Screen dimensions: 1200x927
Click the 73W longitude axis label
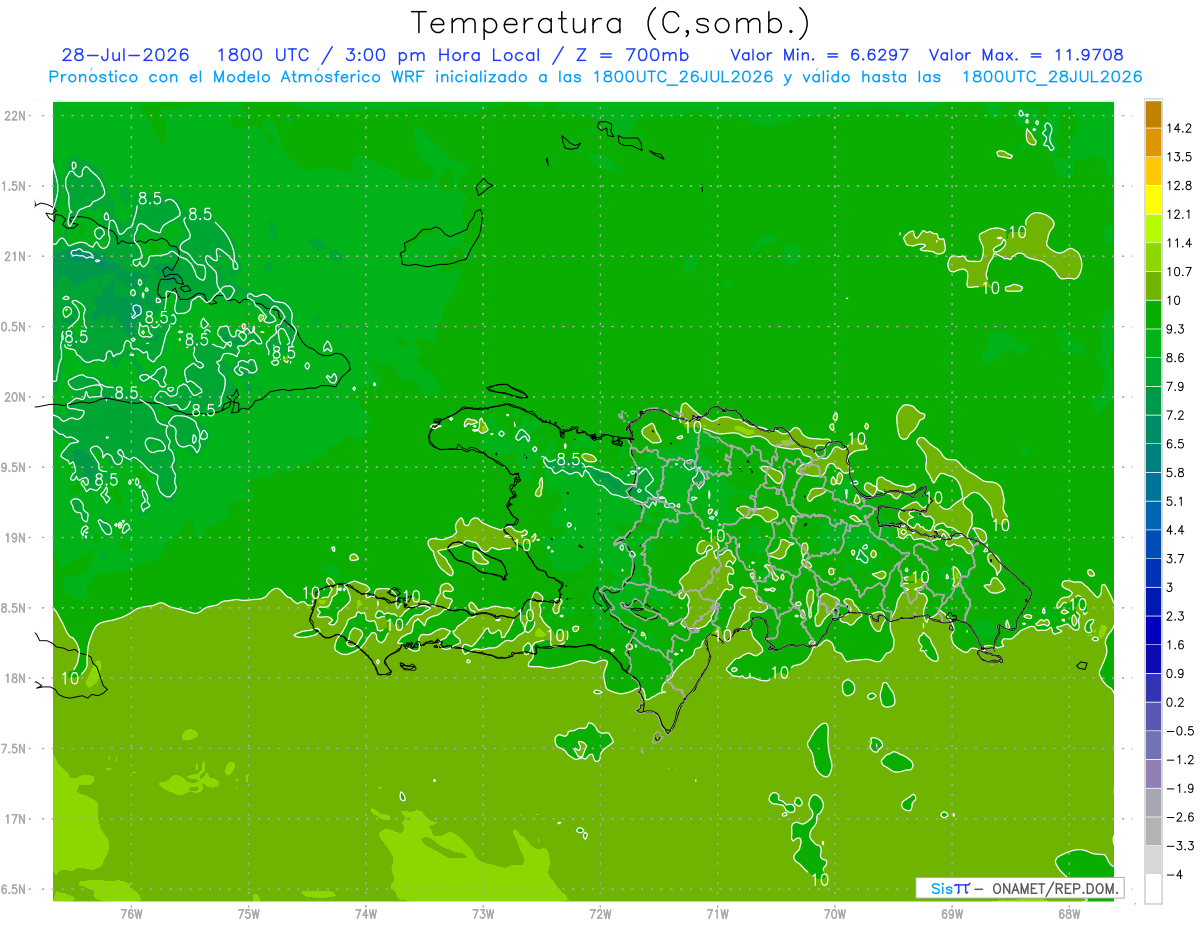pyautogui.click(x=483, y=913)
